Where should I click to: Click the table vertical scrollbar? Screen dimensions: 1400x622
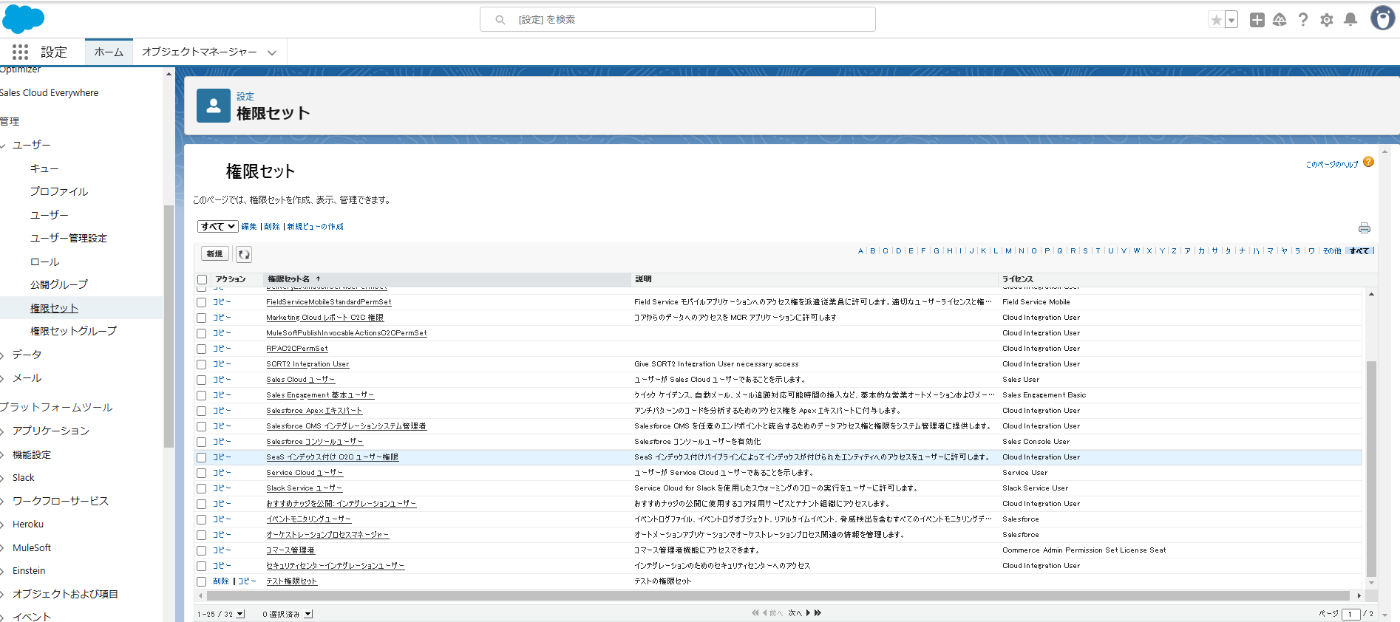[1372, 468]
